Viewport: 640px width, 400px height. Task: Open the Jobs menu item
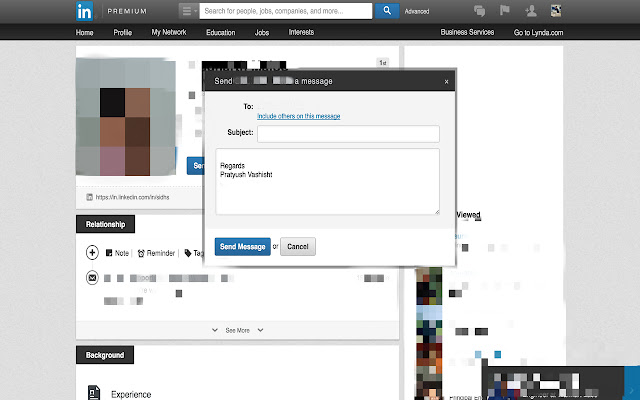pos(262,32)
